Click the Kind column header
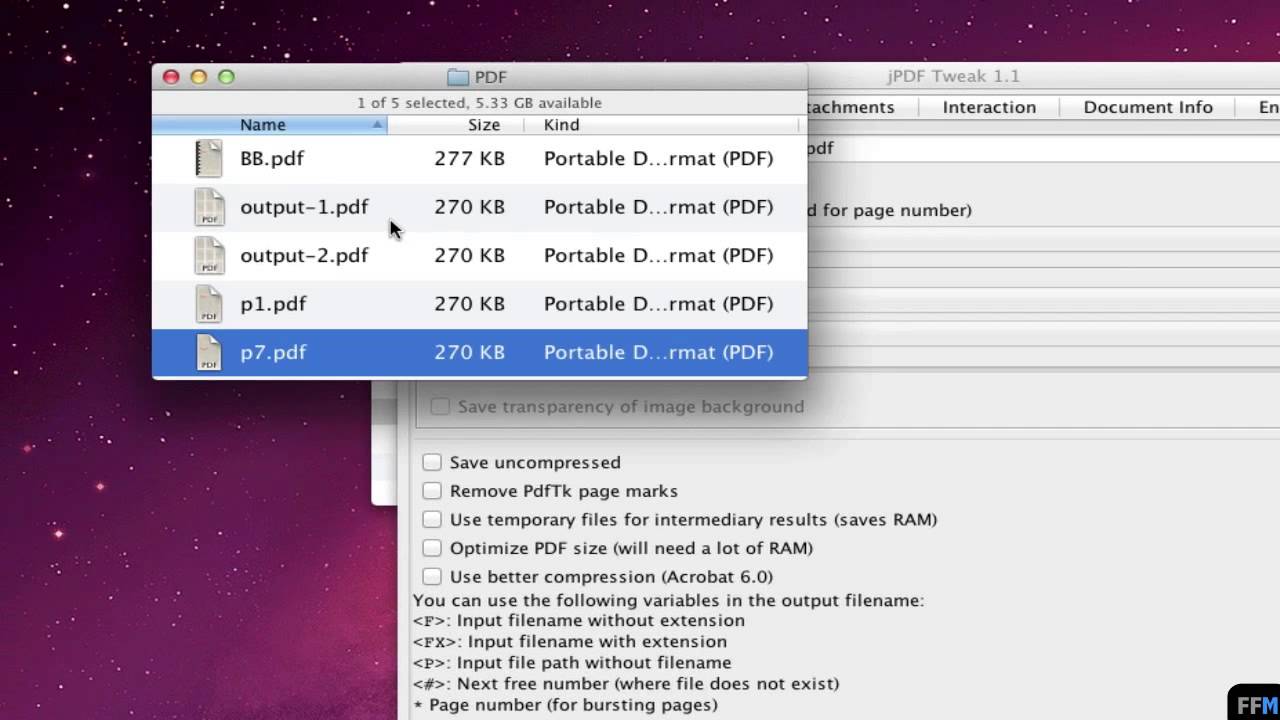The height and width of the screenshot is (720, 1280). point(662,125)
